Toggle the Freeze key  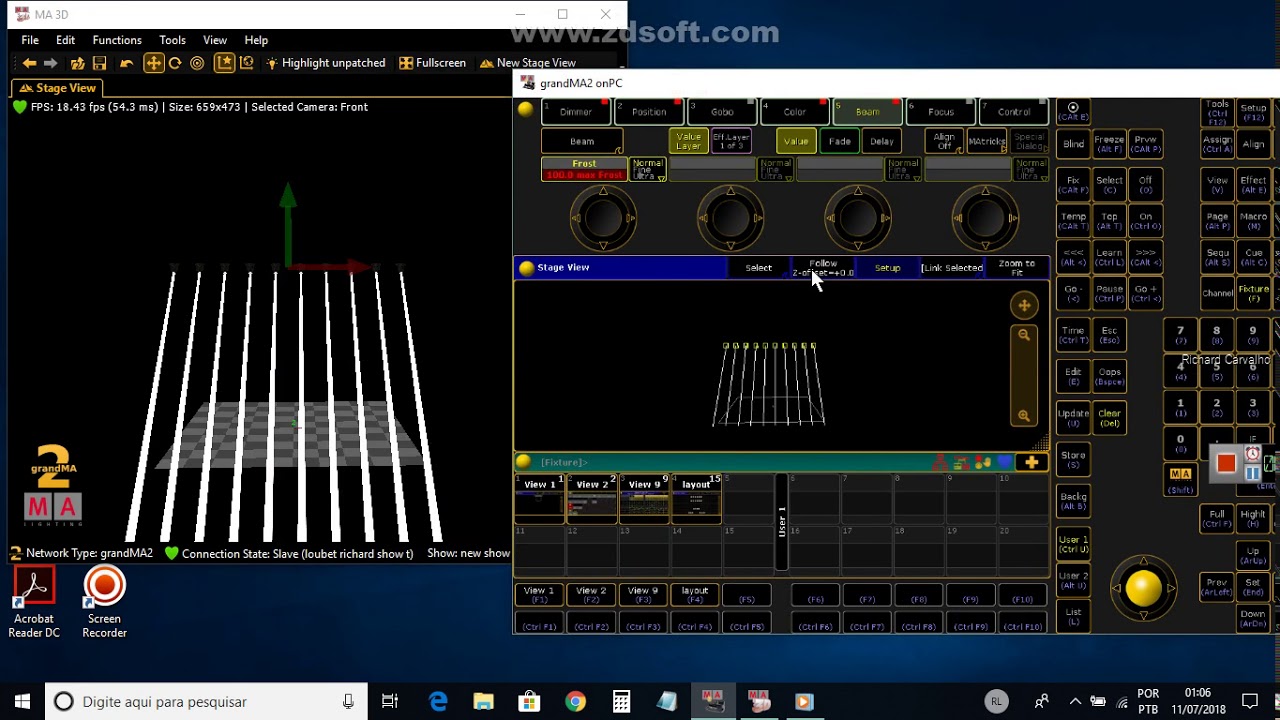pyautogui.click(x=1109, y=144)
